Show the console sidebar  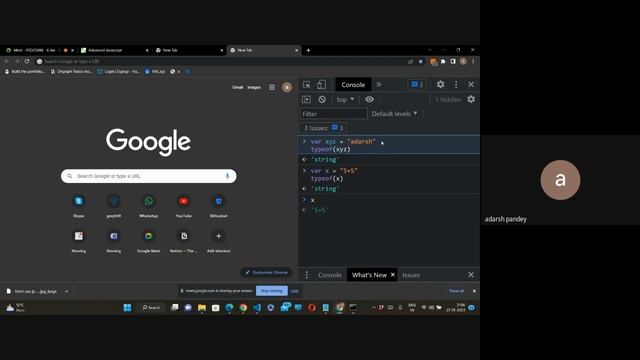307,100
